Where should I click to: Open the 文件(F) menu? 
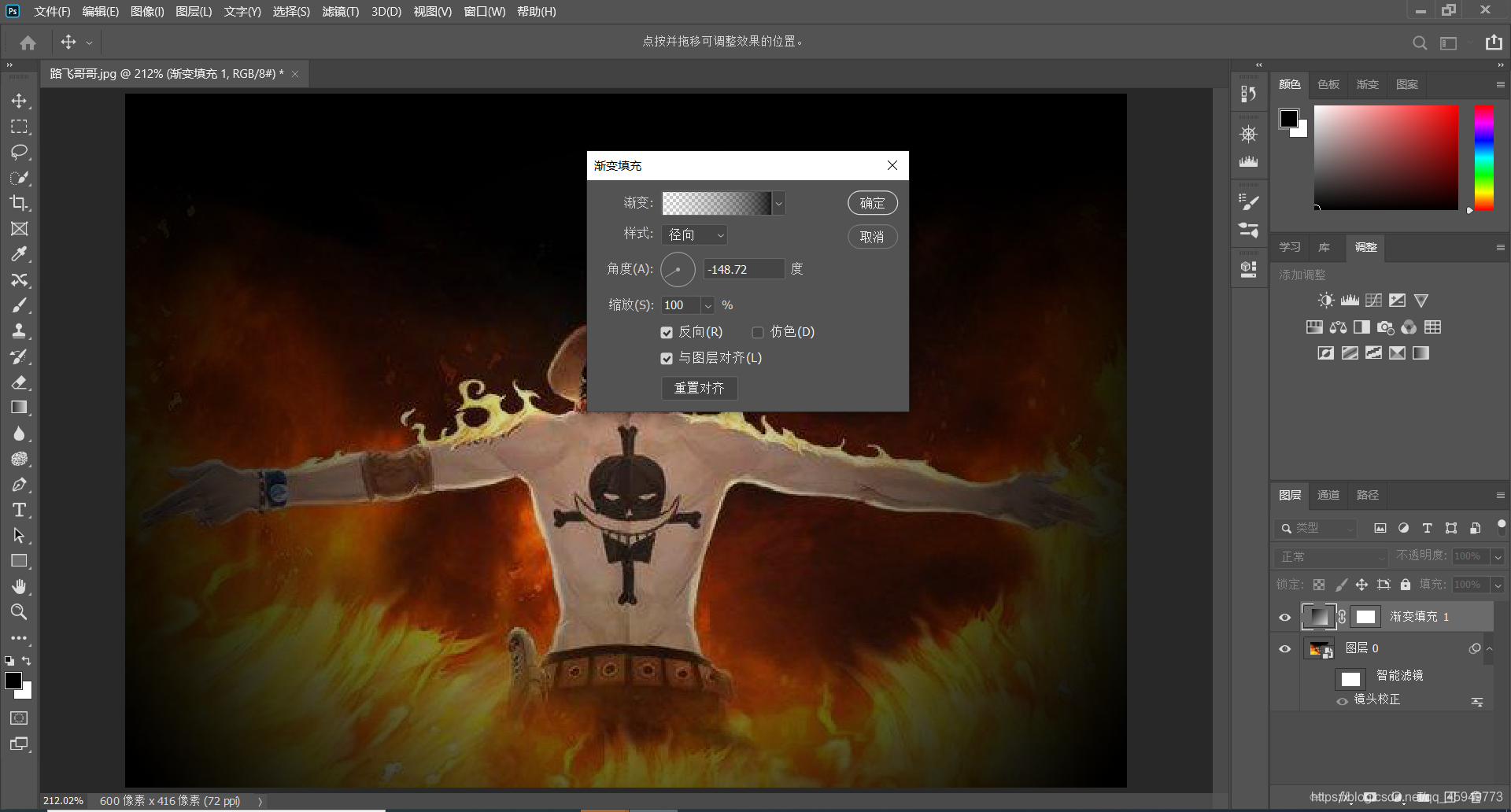[52, 12]
